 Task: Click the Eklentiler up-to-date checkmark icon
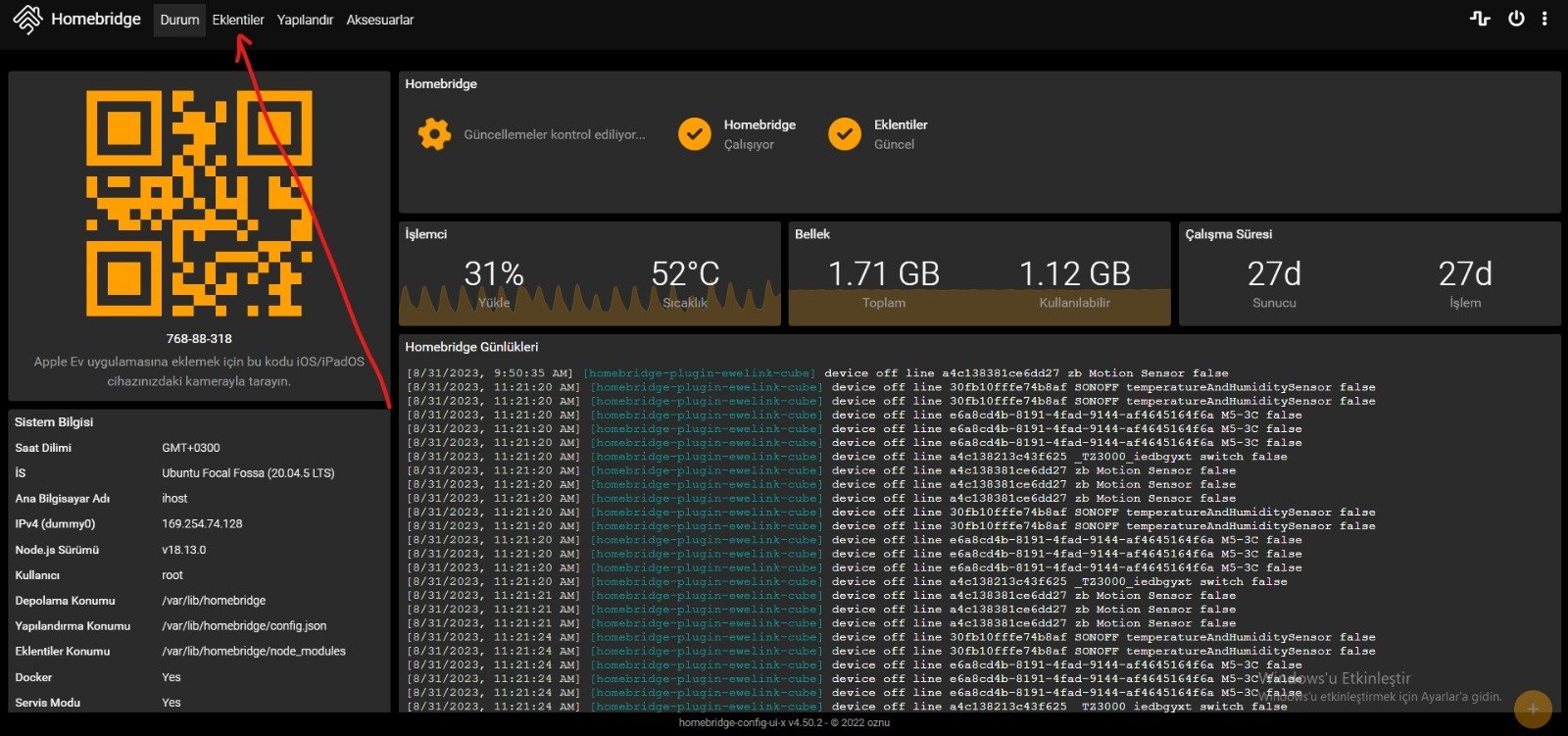click(845, 134)
